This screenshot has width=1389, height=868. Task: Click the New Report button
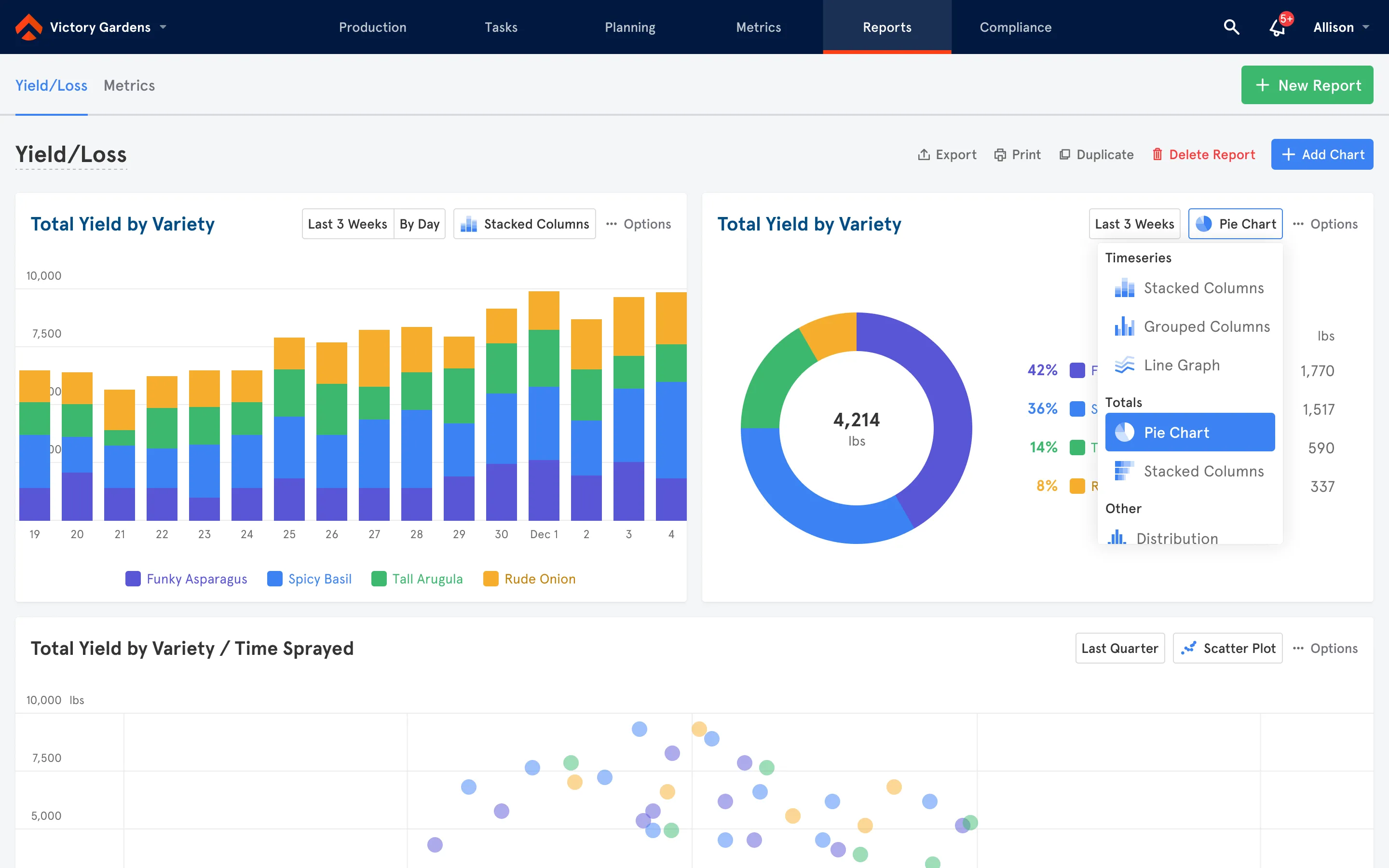pos(1307,85)
